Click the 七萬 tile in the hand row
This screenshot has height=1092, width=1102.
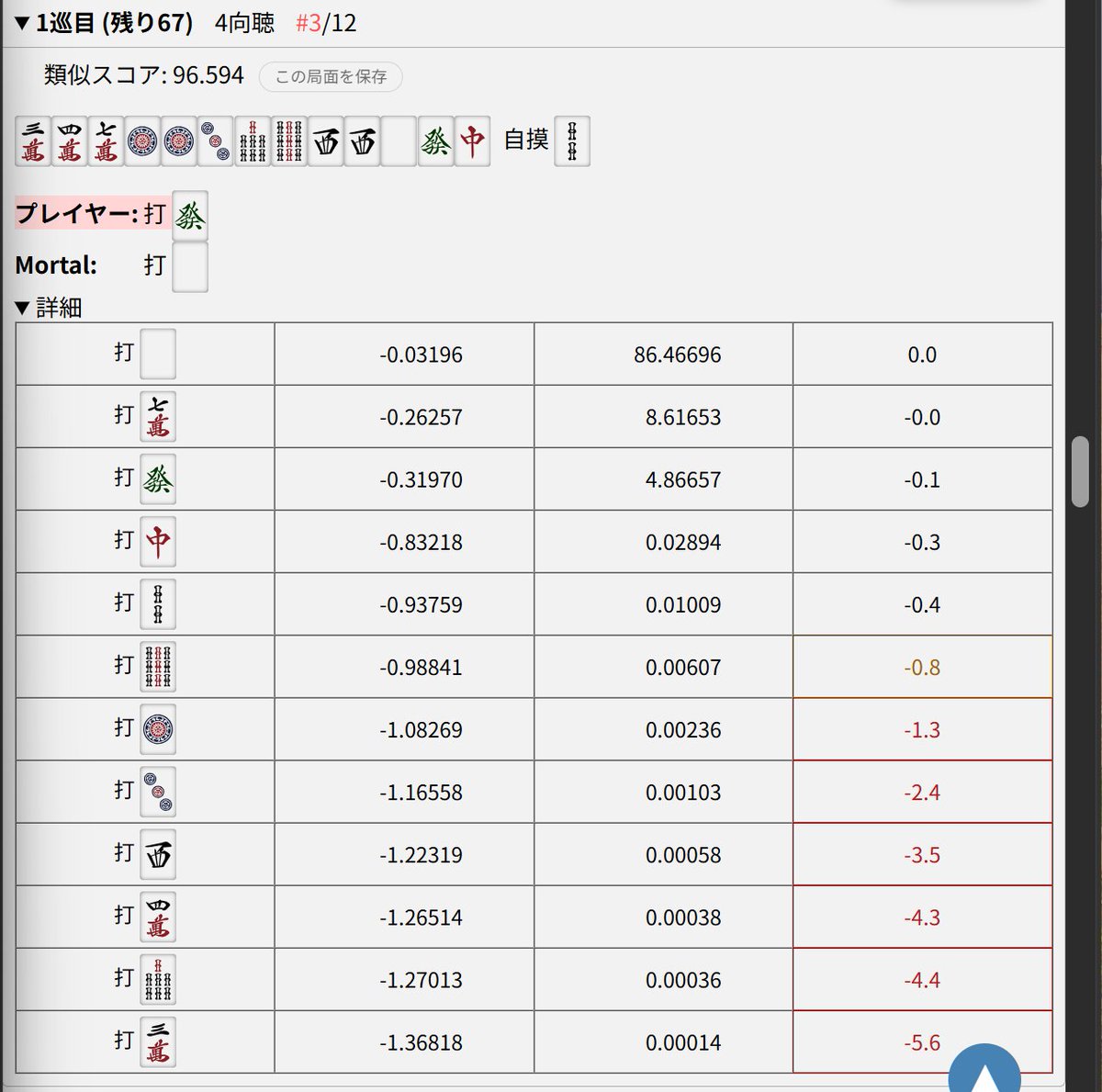(x=107, y=141)
